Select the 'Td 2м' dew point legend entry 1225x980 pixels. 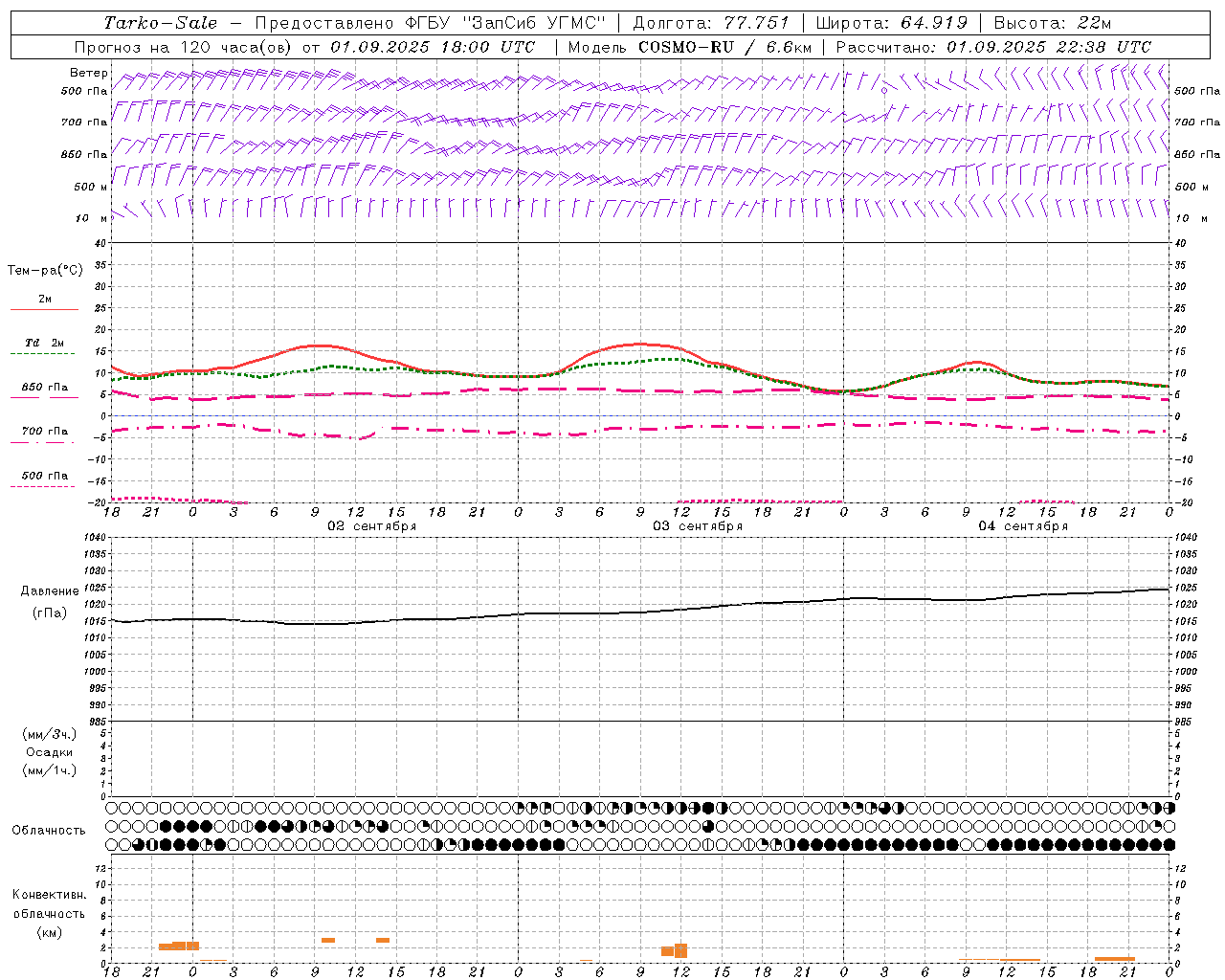pos(45,343)
